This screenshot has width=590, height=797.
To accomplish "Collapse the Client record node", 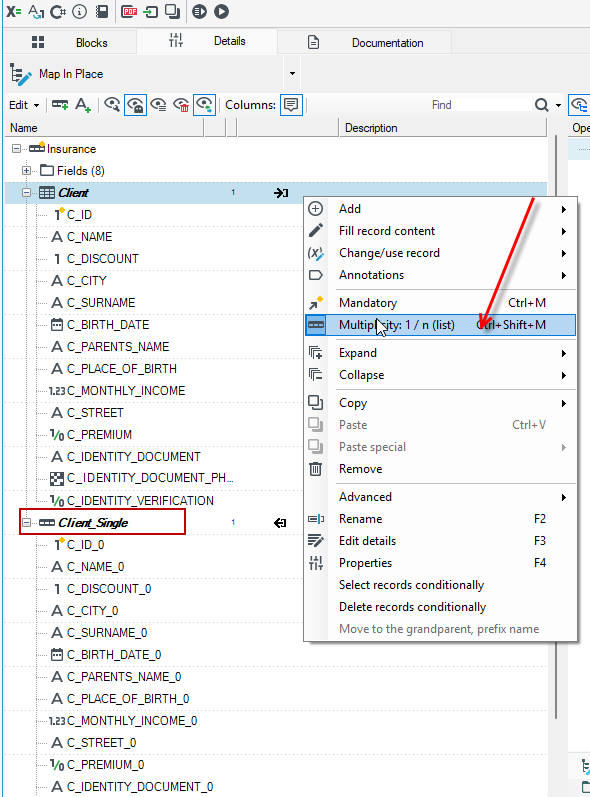I will pos(26,193).
